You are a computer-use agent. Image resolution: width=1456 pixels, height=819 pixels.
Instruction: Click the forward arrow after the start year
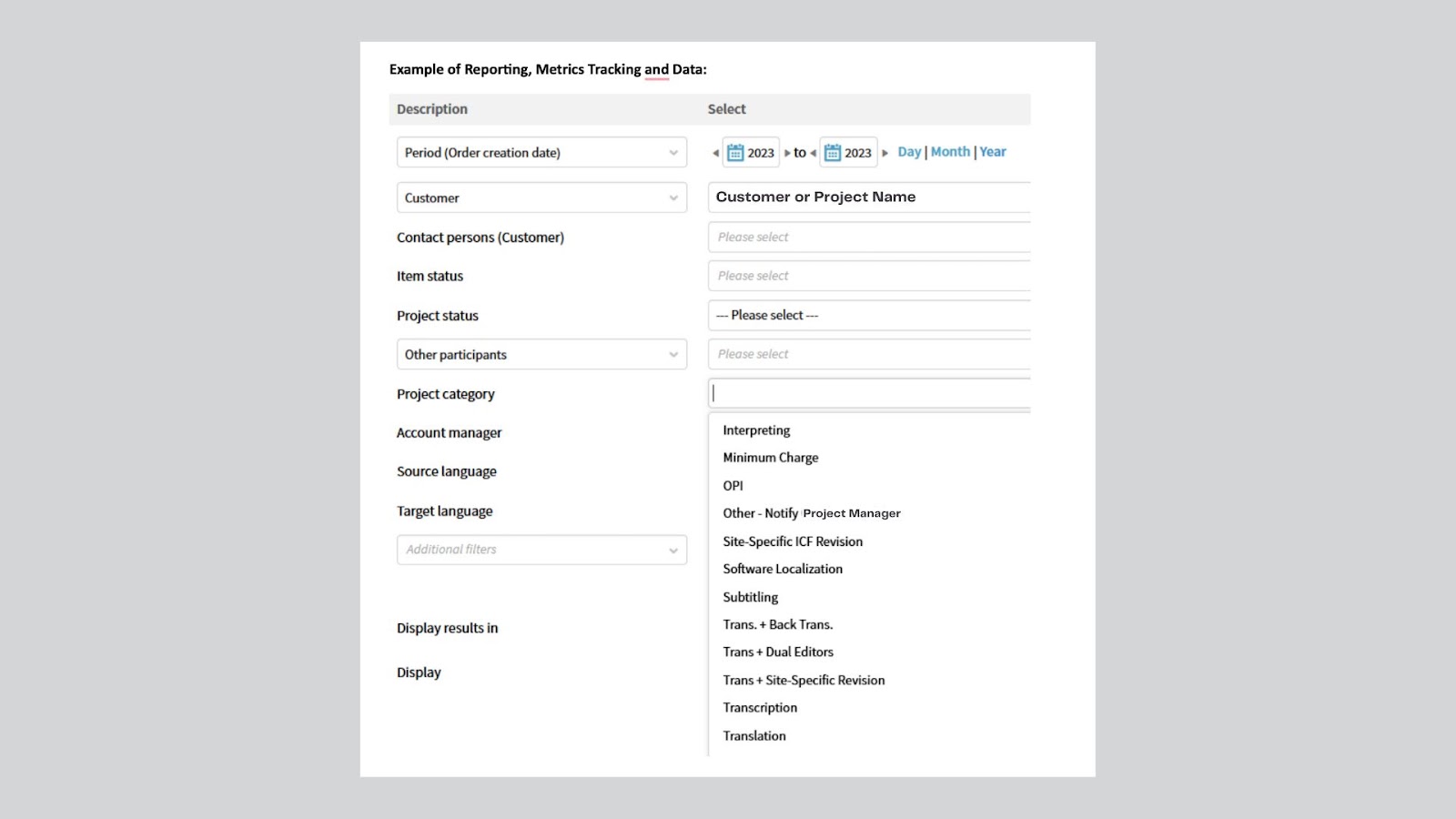tap(787, 153)
